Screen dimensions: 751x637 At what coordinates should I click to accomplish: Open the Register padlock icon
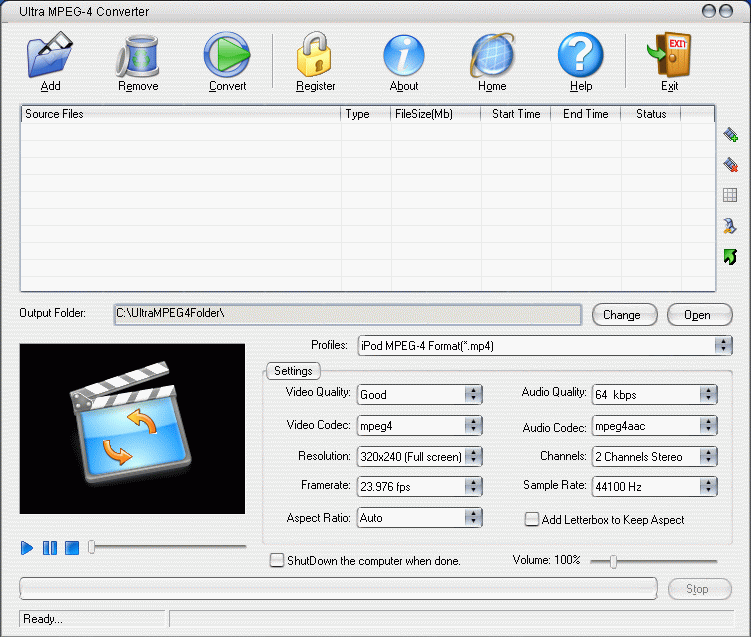[315, 56]
